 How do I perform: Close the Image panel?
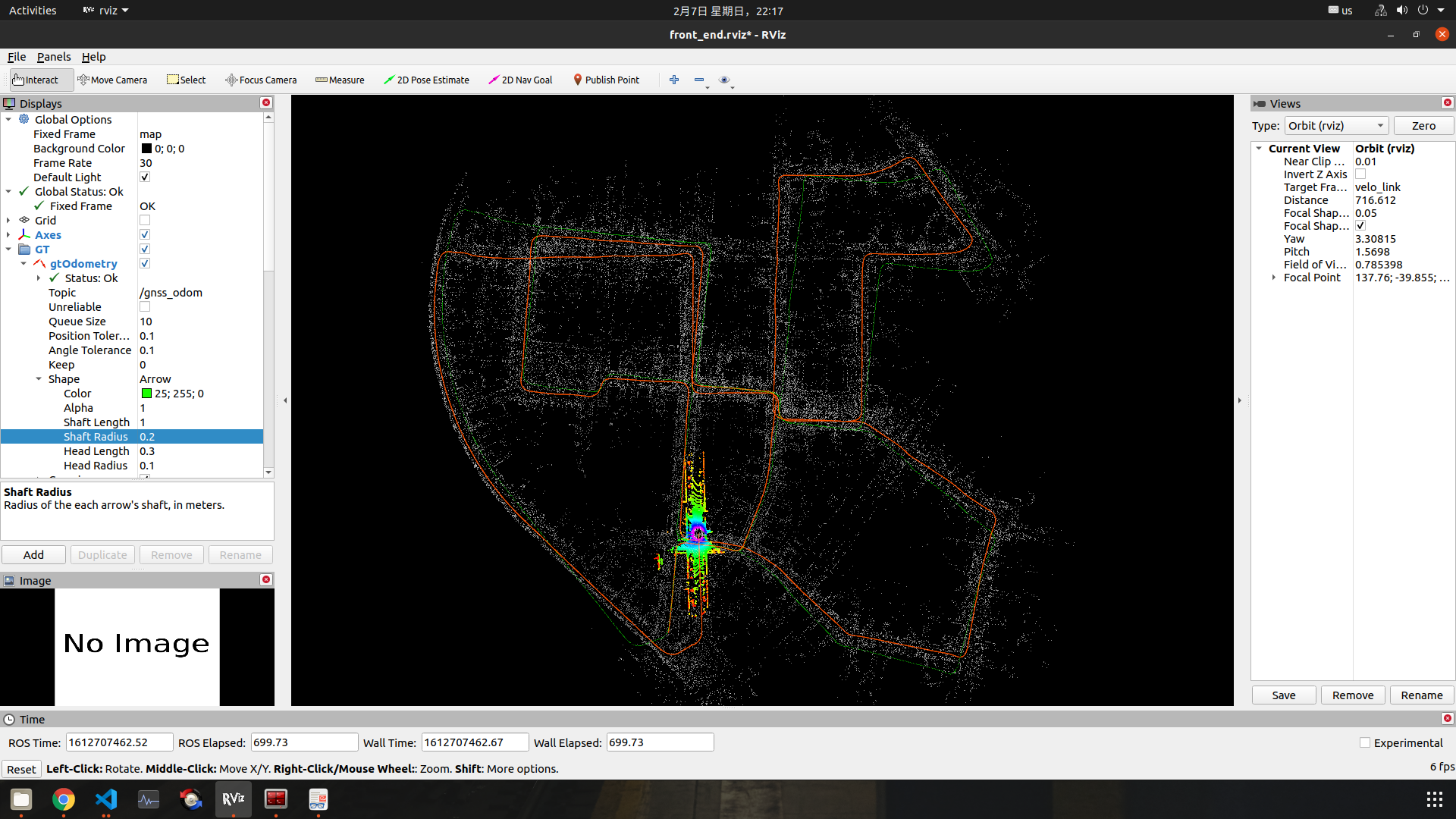(266, 580)
